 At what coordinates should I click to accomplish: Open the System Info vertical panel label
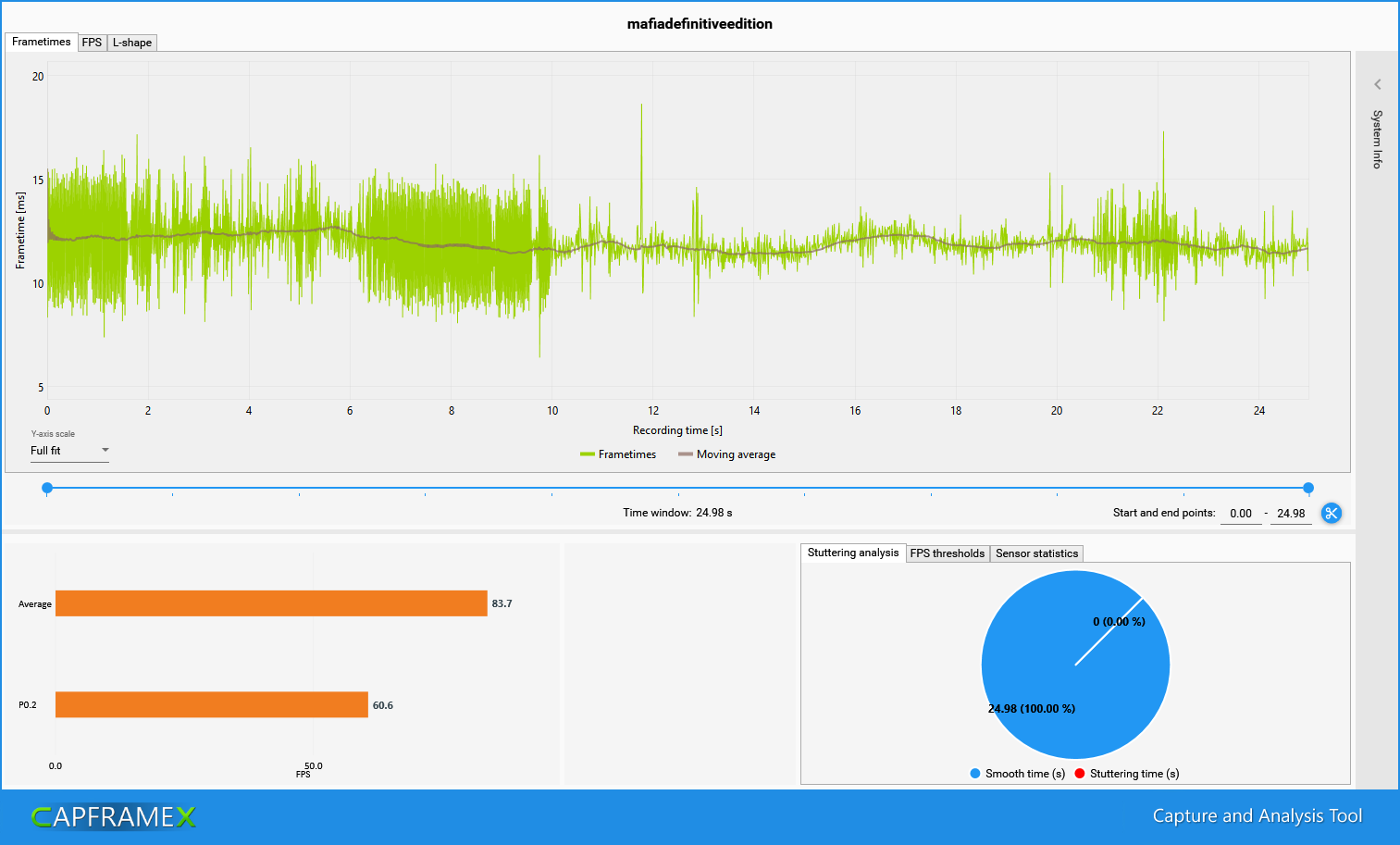point(1378,139)
